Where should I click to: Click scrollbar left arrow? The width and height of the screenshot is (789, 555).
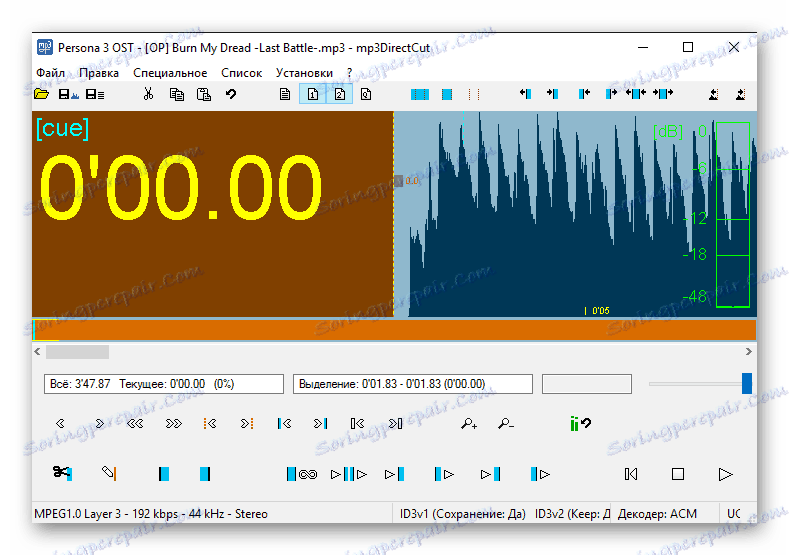37,352
